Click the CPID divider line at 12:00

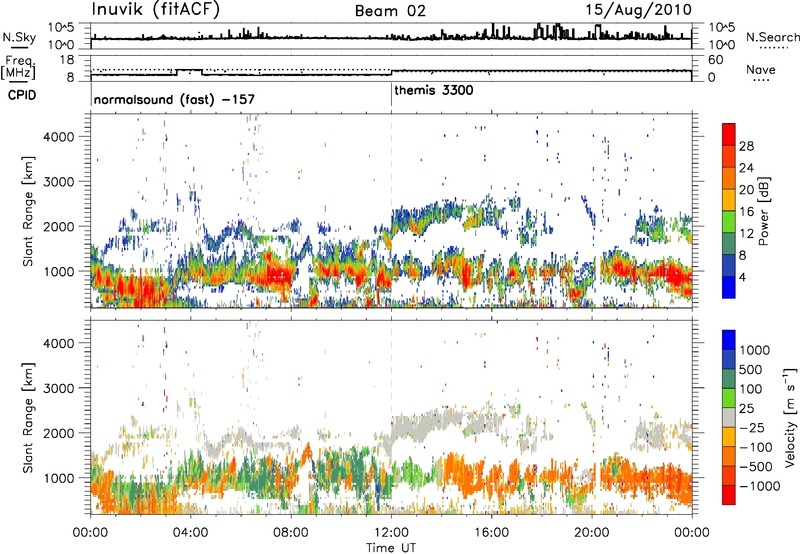click(391, 94)
